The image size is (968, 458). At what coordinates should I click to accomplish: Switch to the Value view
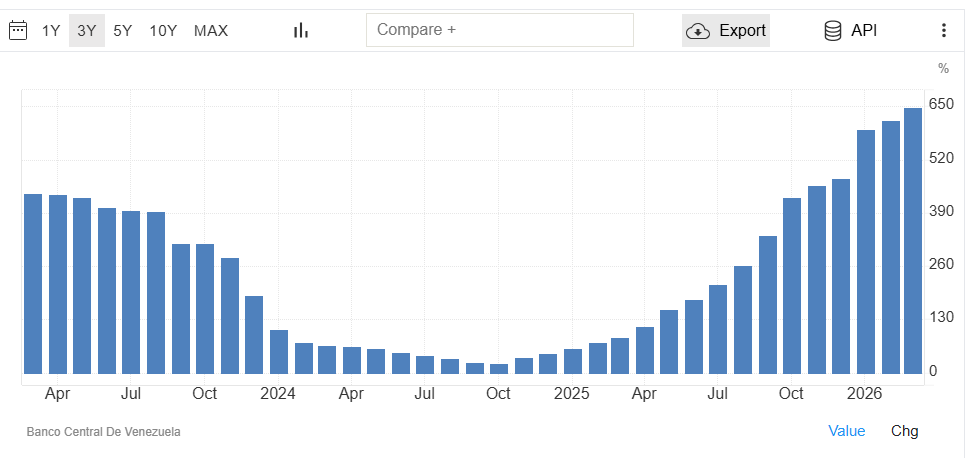846,431
